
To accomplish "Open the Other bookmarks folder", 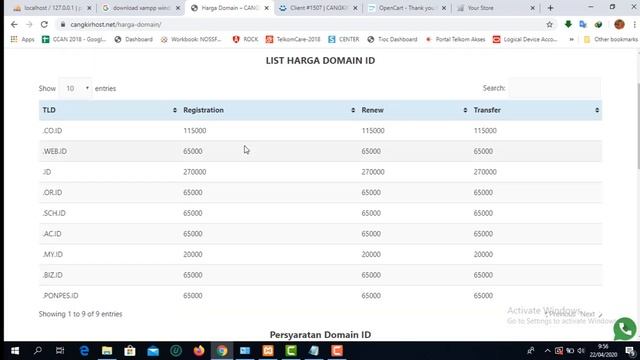I will (611, 39).
